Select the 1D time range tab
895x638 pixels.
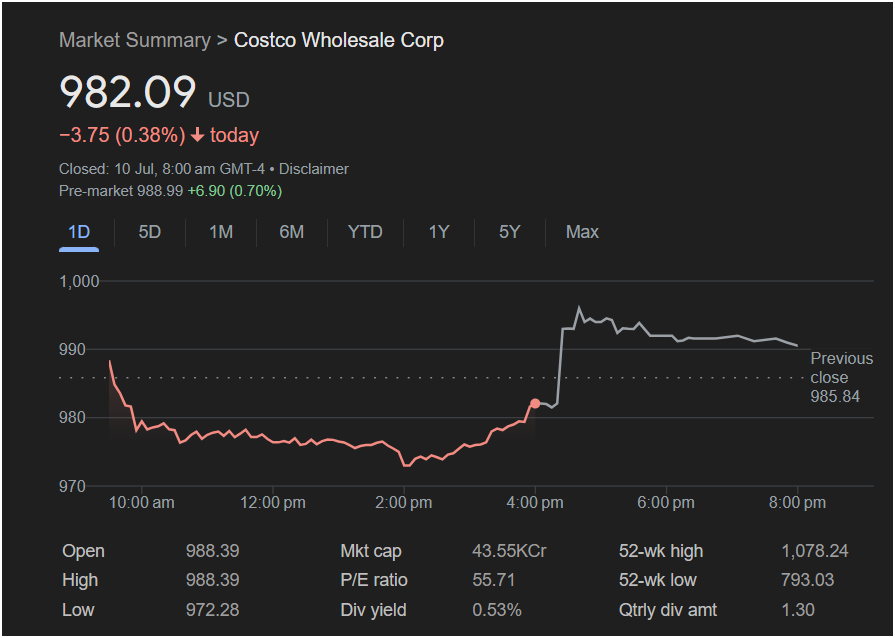(x=79, y=232)
